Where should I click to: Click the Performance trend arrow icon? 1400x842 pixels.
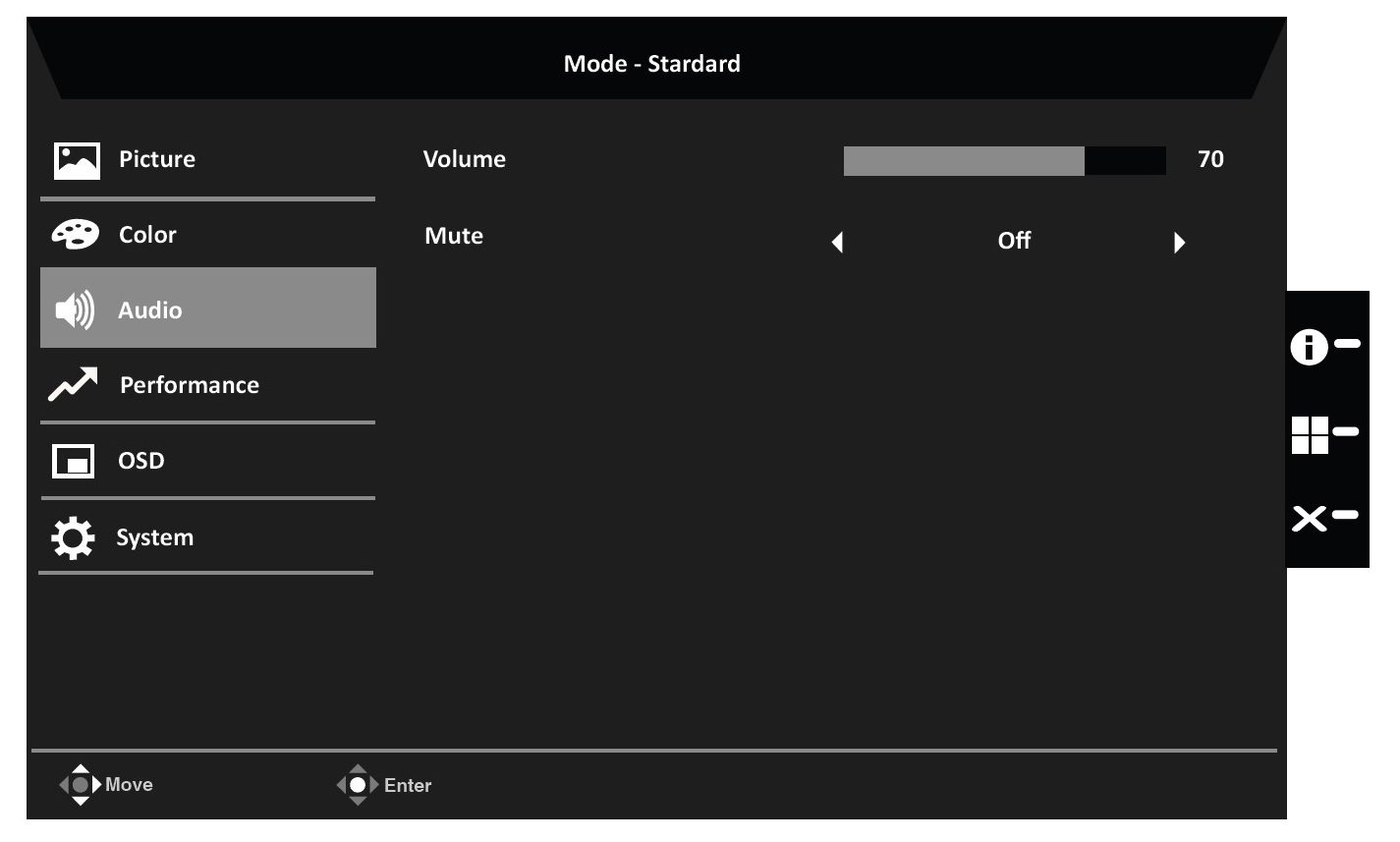pyautogui.click(x=74, y=385)
